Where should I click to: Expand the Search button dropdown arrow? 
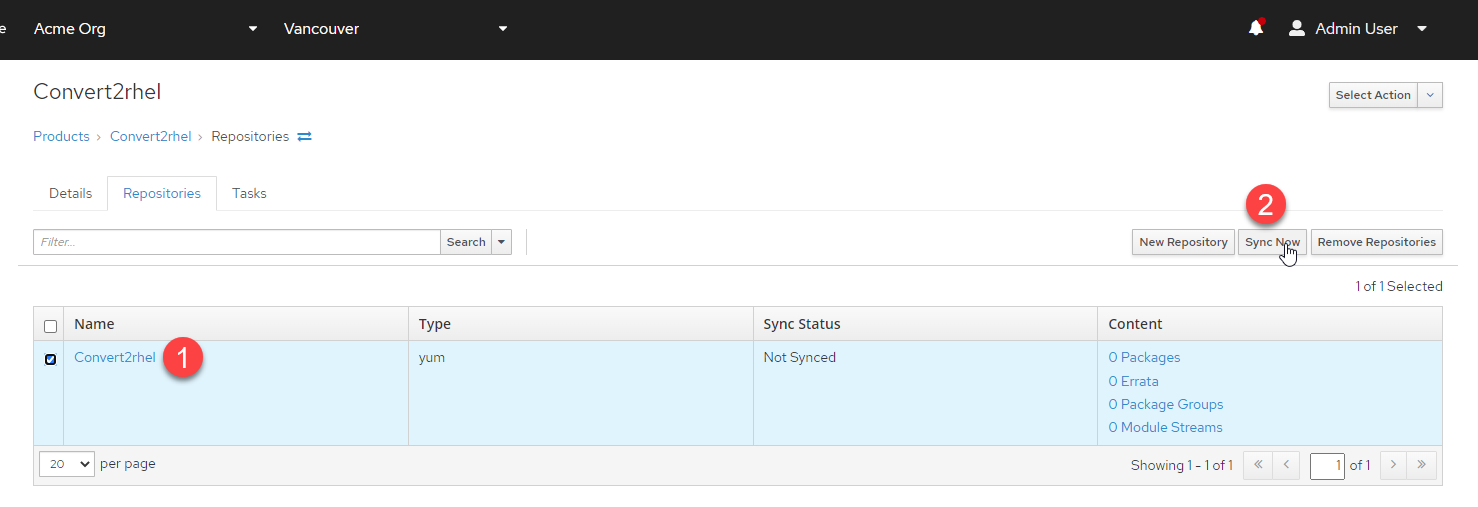coord(502,242)
